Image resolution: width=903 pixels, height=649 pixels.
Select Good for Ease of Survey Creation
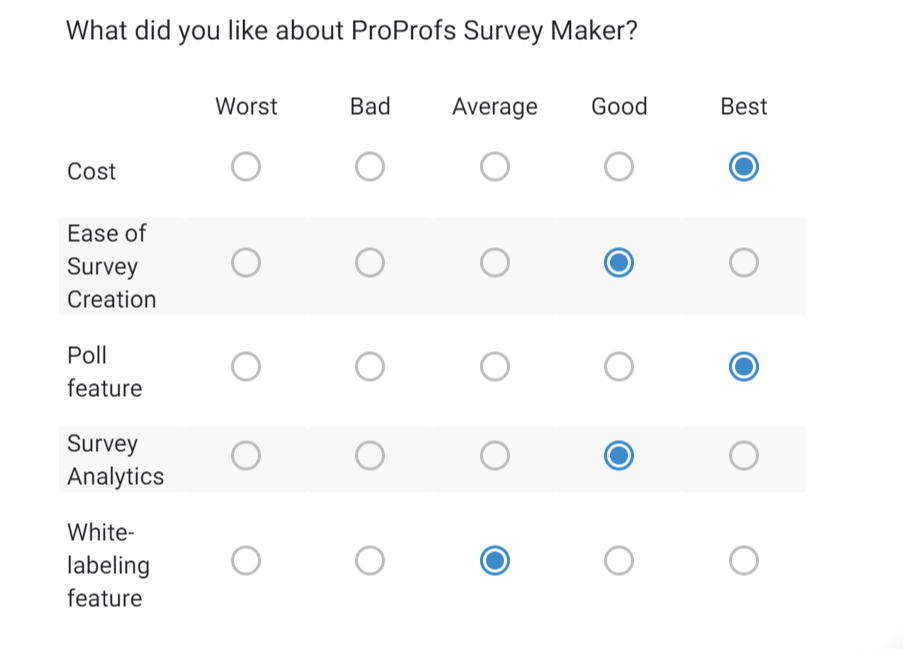click(618, 262)
